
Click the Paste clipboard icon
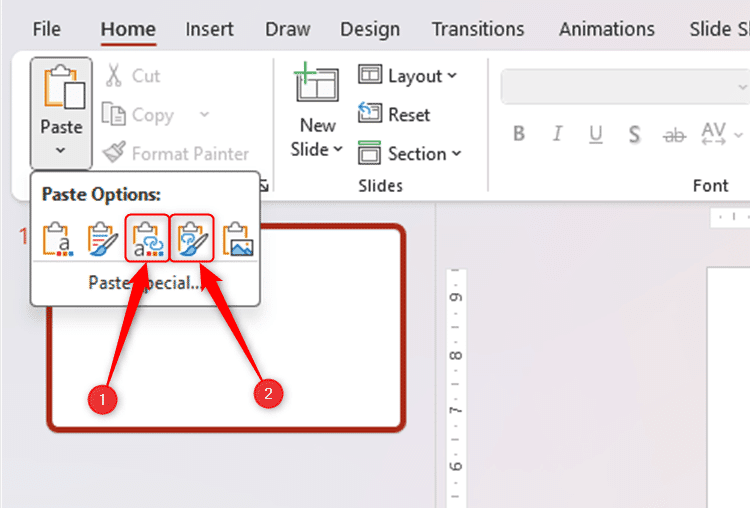point(64,87)
